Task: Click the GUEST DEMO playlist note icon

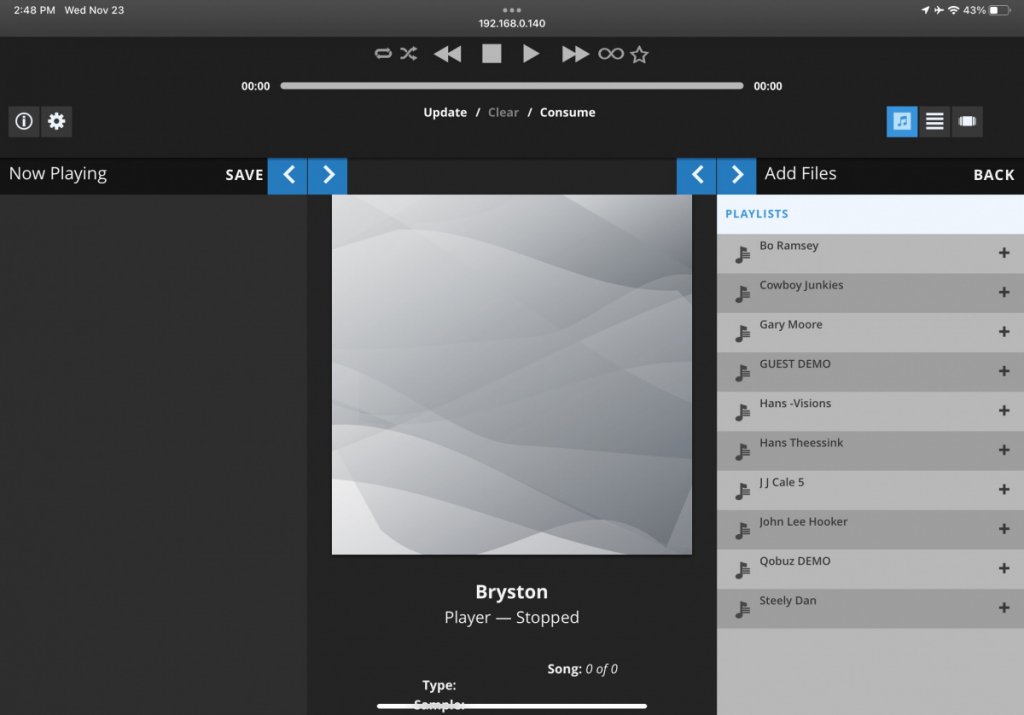Action: [743, 373]
